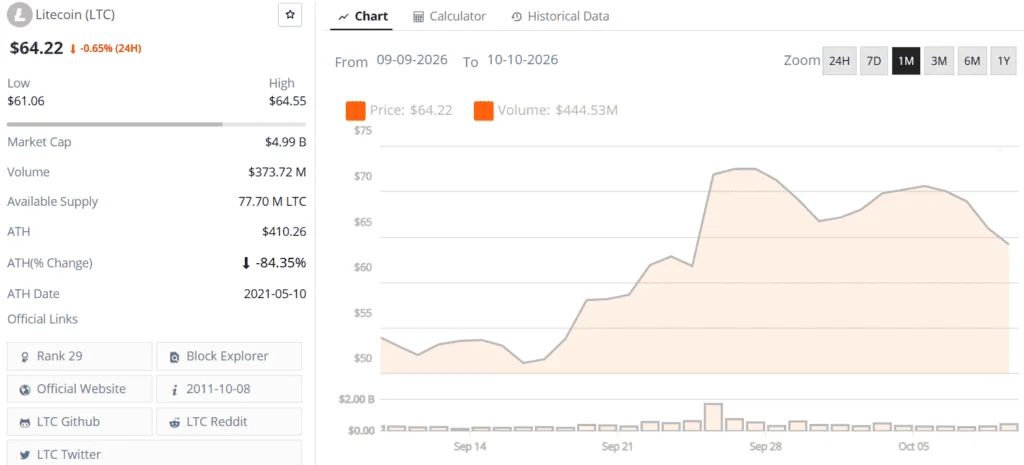
Task: Click the Sep 14 axis label
Action: (x=470, y=447)
